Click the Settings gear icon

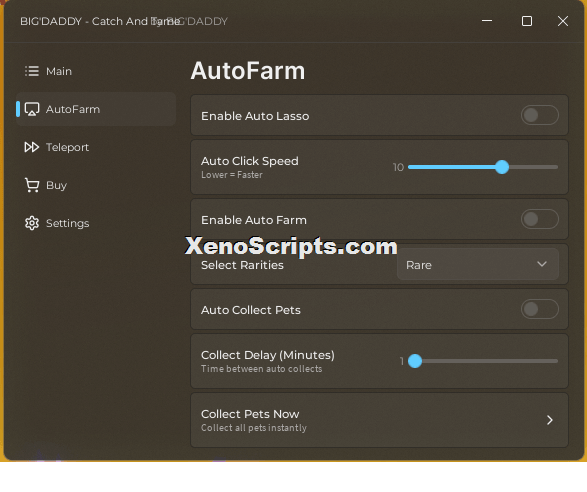[32, 223]
